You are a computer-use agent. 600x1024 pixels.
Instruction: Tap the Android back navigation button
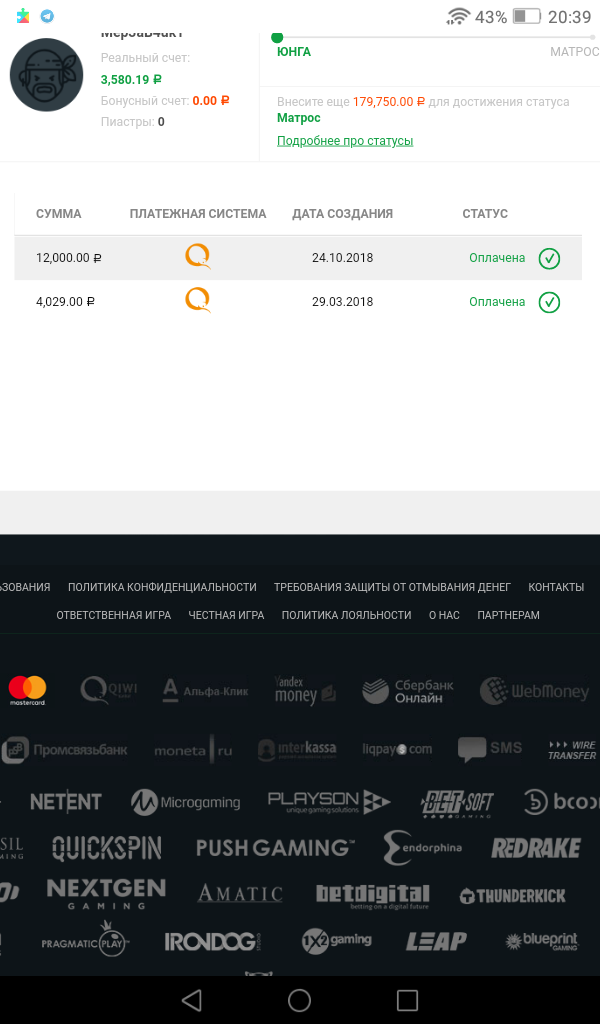pos(191,1000)
